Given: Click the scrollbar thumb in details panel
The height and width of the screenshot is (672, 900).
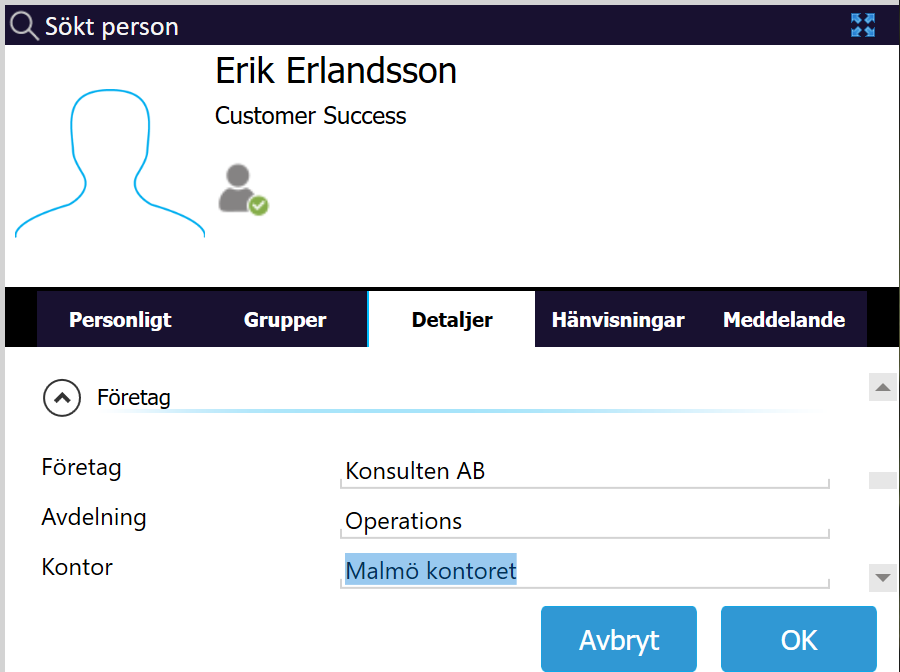Looking at the screenshot, I should pos(883,480).
